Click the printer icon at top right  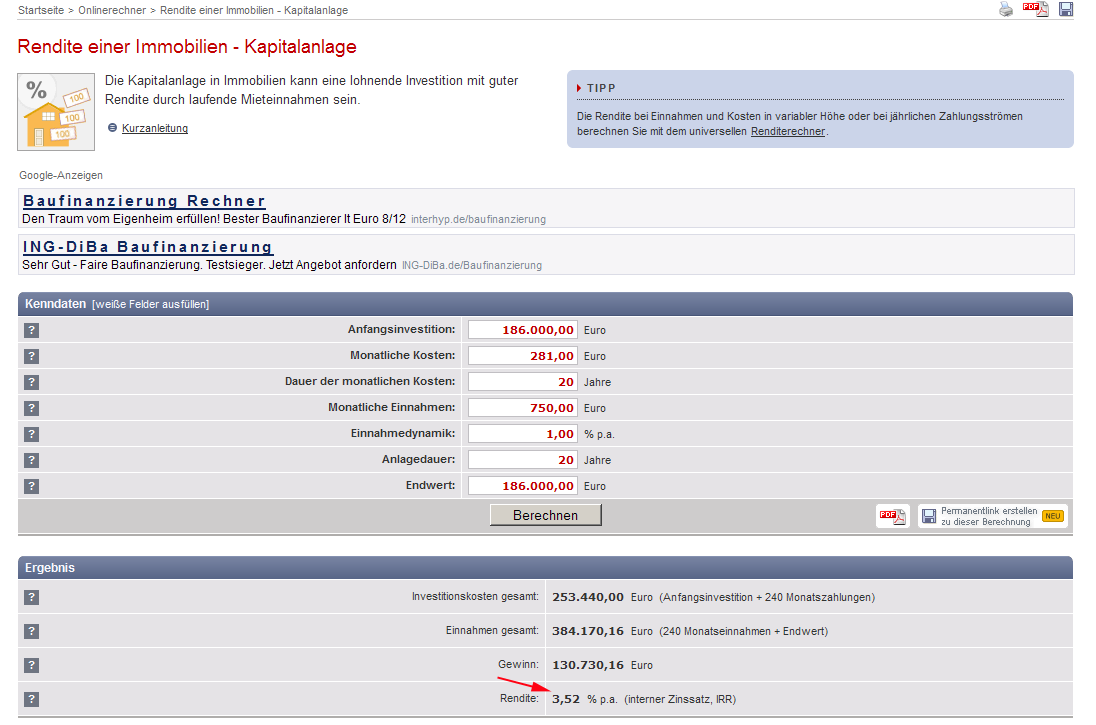[1006, 10]
